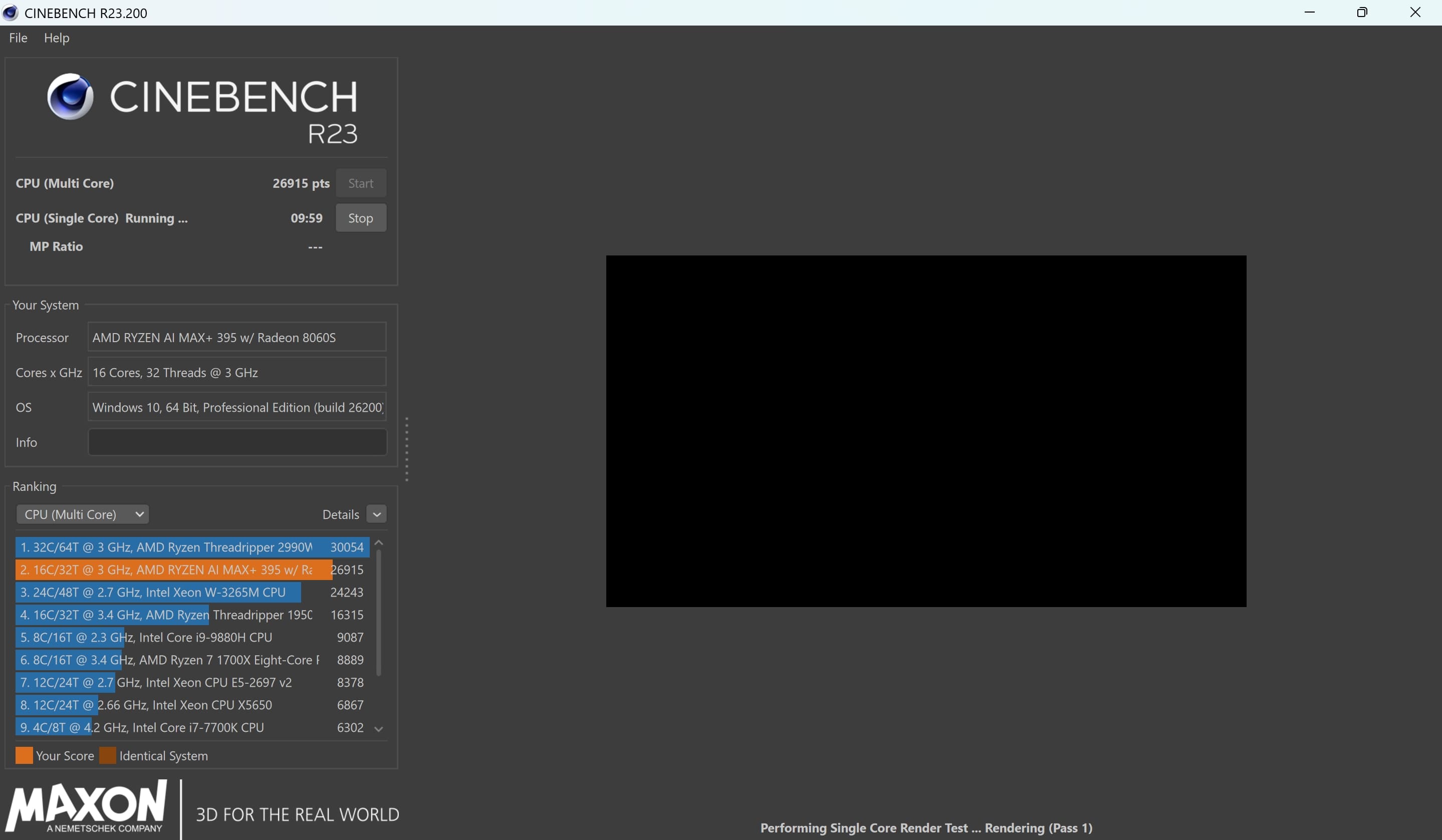Screen dimensions: 1442x840
Task: Click the black render preview area
Action: (925, 431)
